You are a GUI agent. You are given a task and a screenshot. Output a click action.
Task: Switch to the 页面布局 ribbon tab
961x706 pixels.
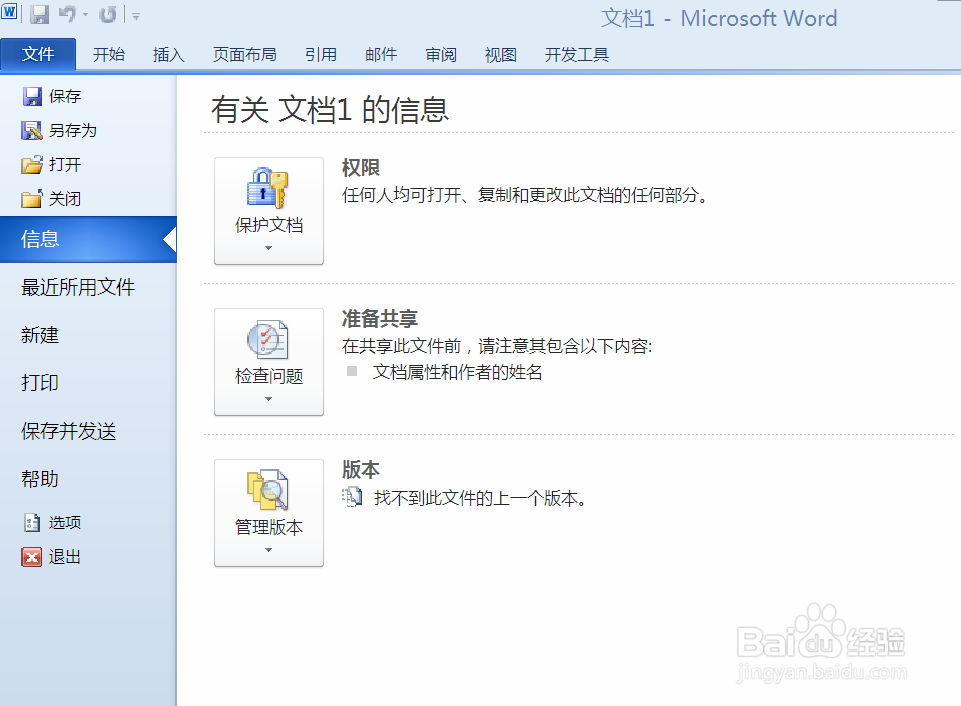pos(245,55)
